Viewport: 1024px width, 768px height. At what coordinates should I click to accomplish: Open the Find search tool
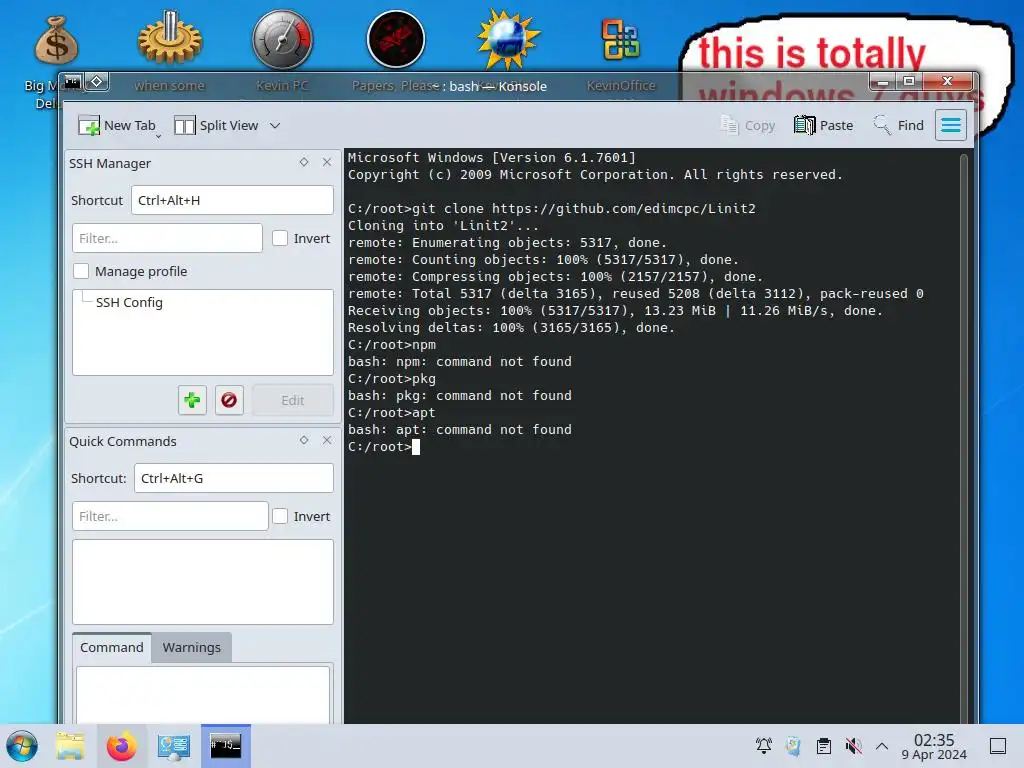tap(899, 125)
